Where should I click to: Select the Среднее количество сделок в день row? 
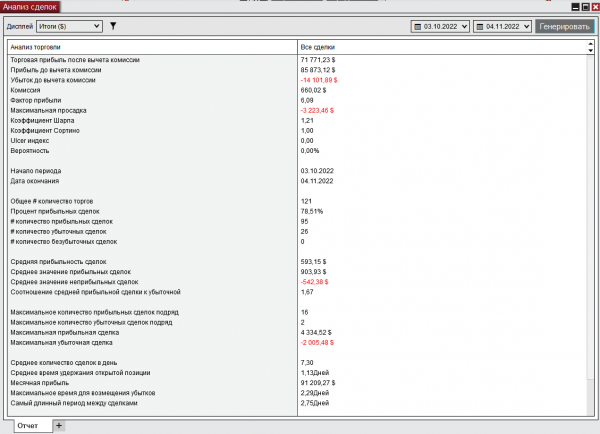(x=64, y=363)
